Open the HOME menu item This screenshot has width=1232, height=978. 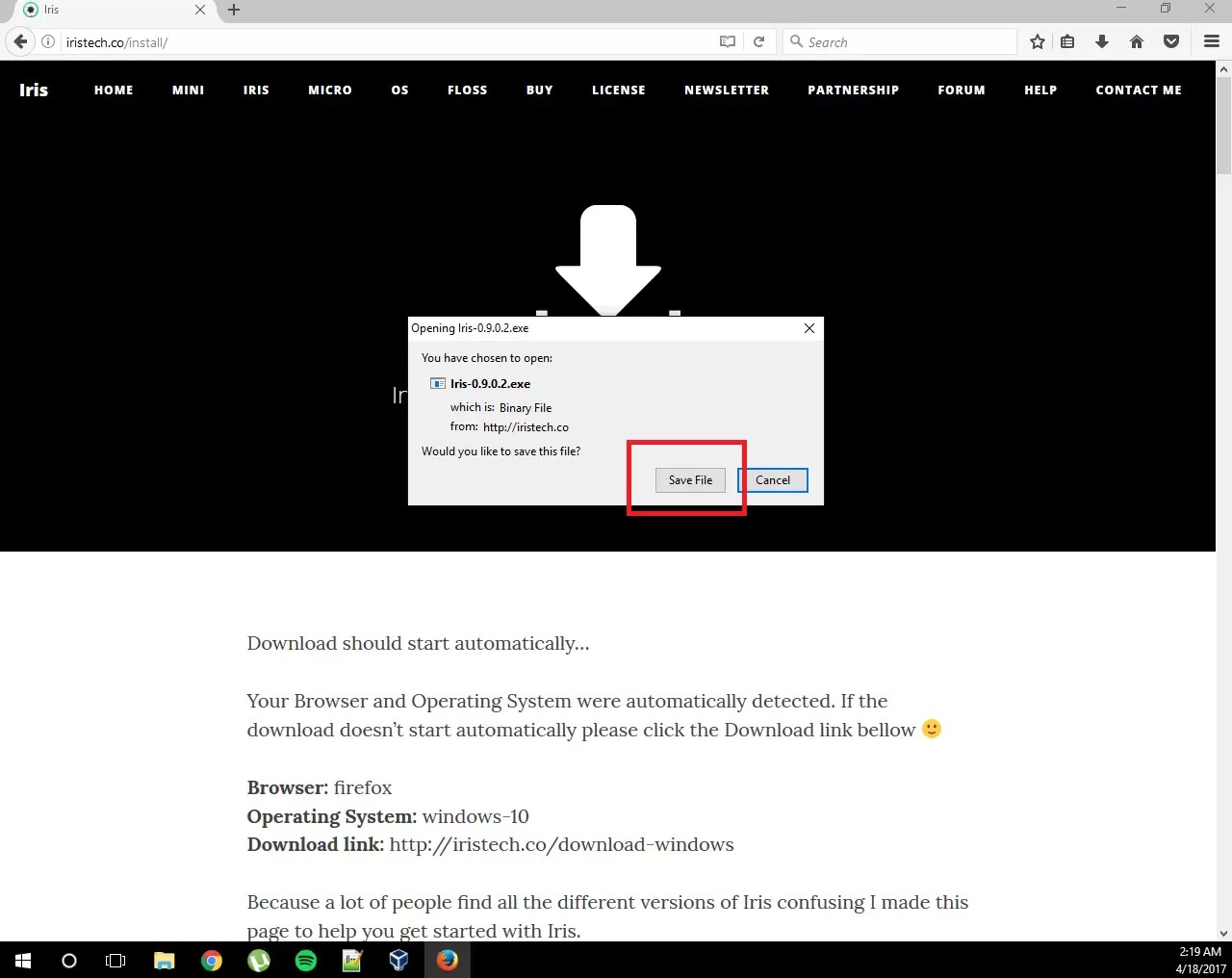click(x=114, y=90)
